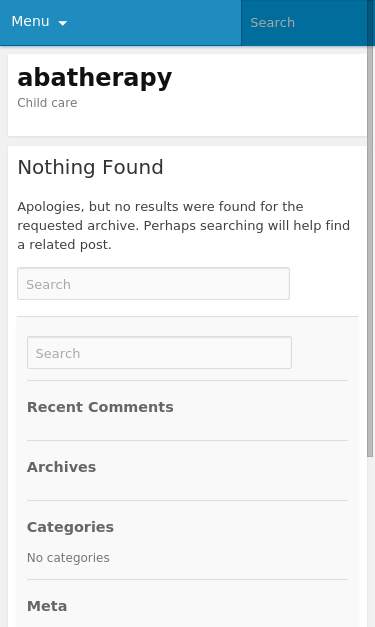
Task: Click empty blue header area next to Menu
Action: (x=154, y=22)
